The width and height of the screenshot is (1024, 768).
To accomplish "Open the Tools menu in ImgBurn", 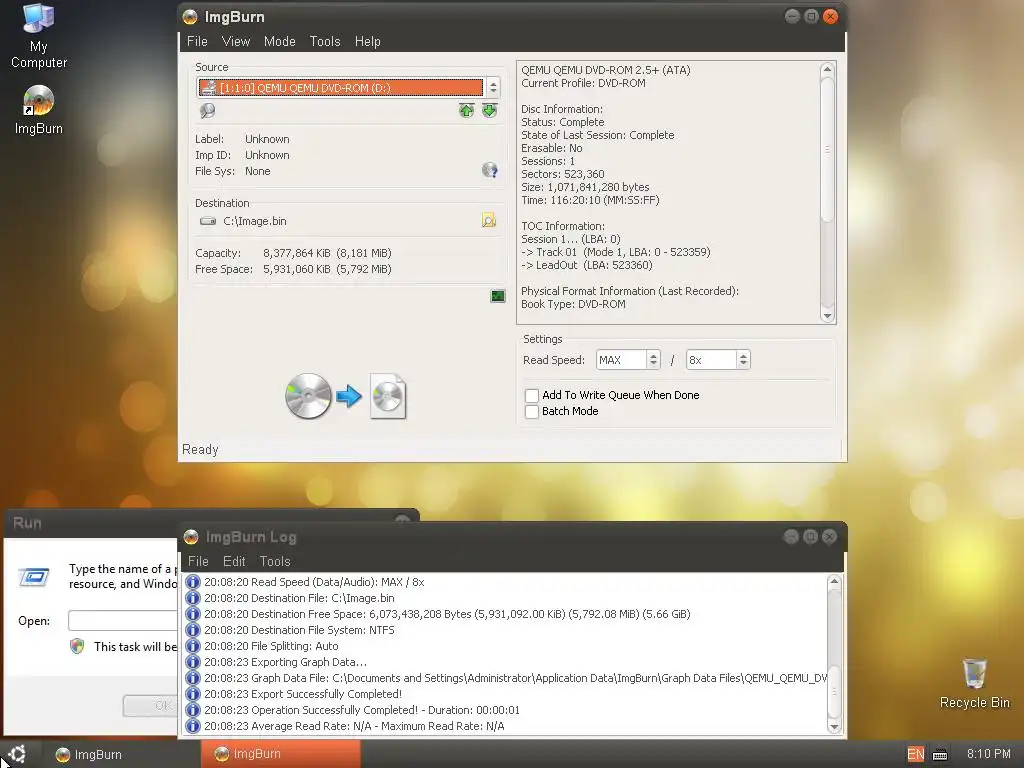I will click(x=325, y=41).
